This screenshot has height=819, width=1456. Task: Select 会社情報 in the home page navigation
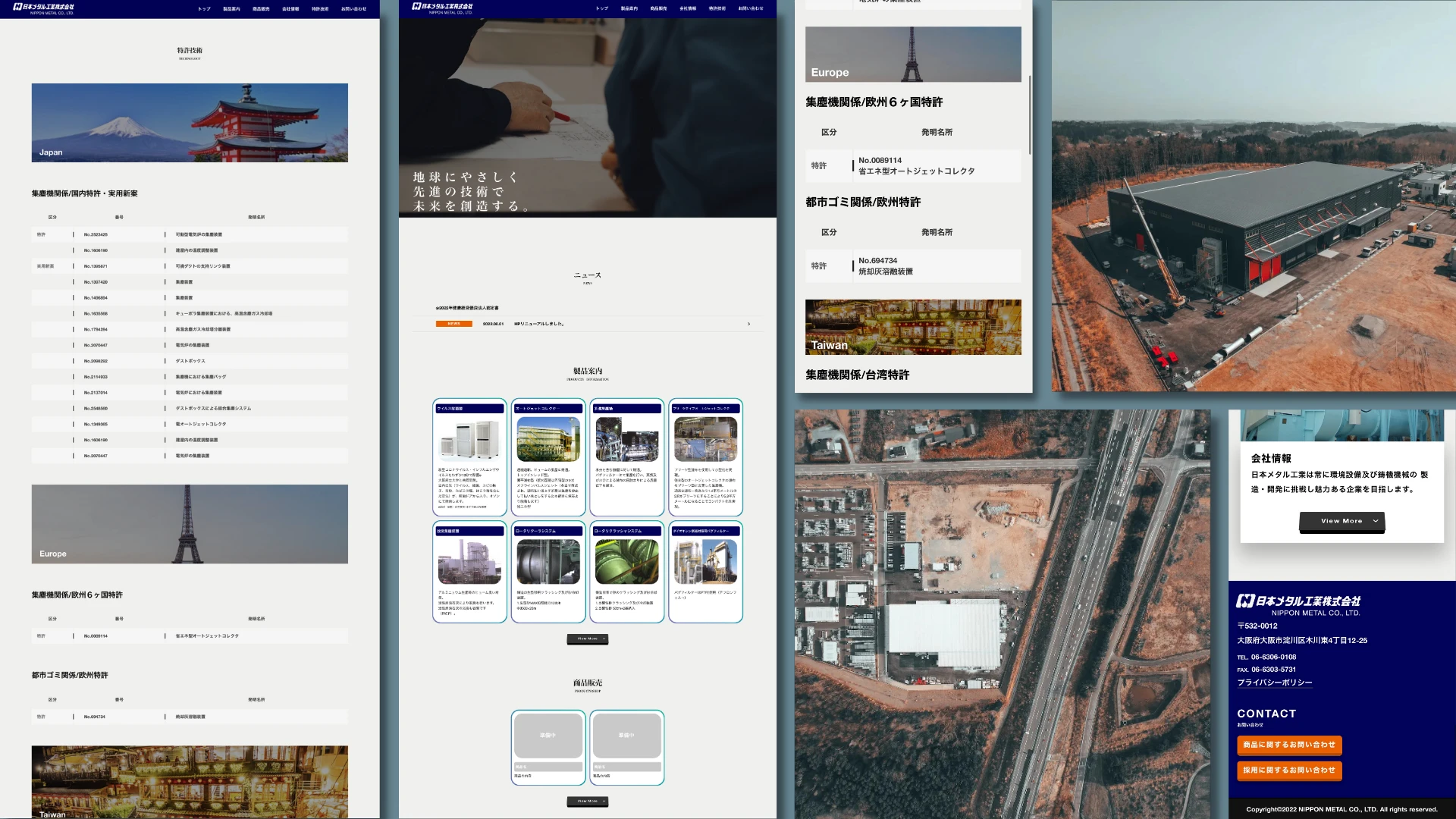pos(688,8)
